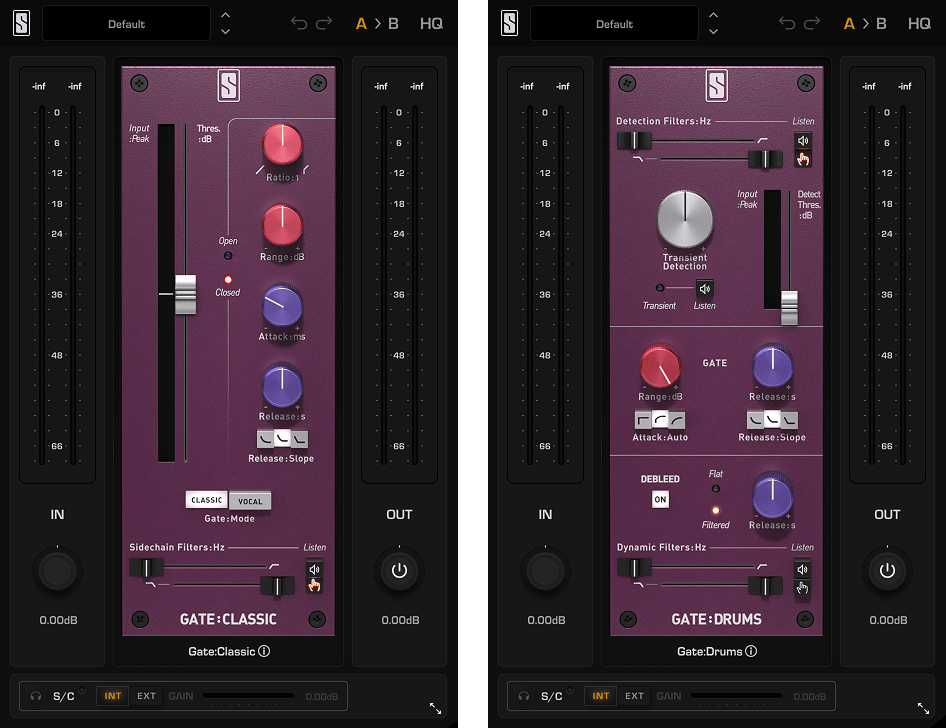Click the Transient Listen speaker icon
Image resolution: width=946 pixels, height=728 pixels.
(x=704, y=288)
